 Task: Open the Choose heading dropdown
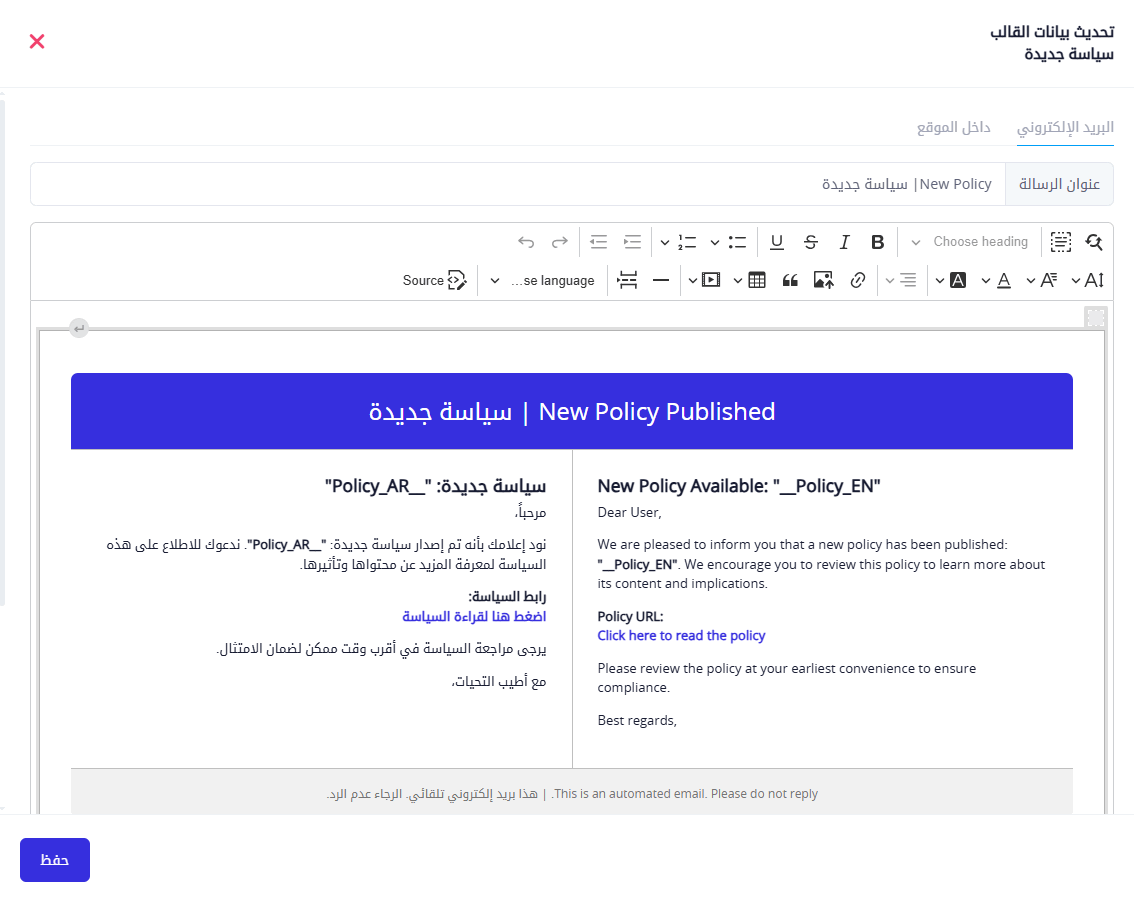click(968, 242)
